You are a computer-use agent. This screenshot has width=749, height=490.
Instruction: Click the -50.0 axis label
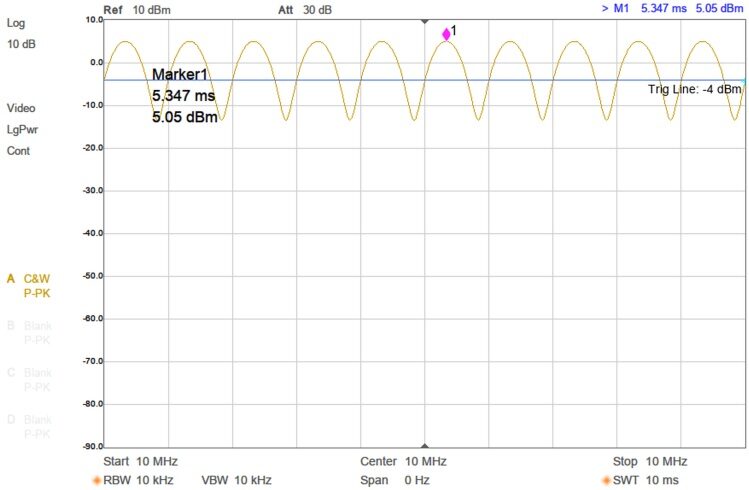pos(93,276)
